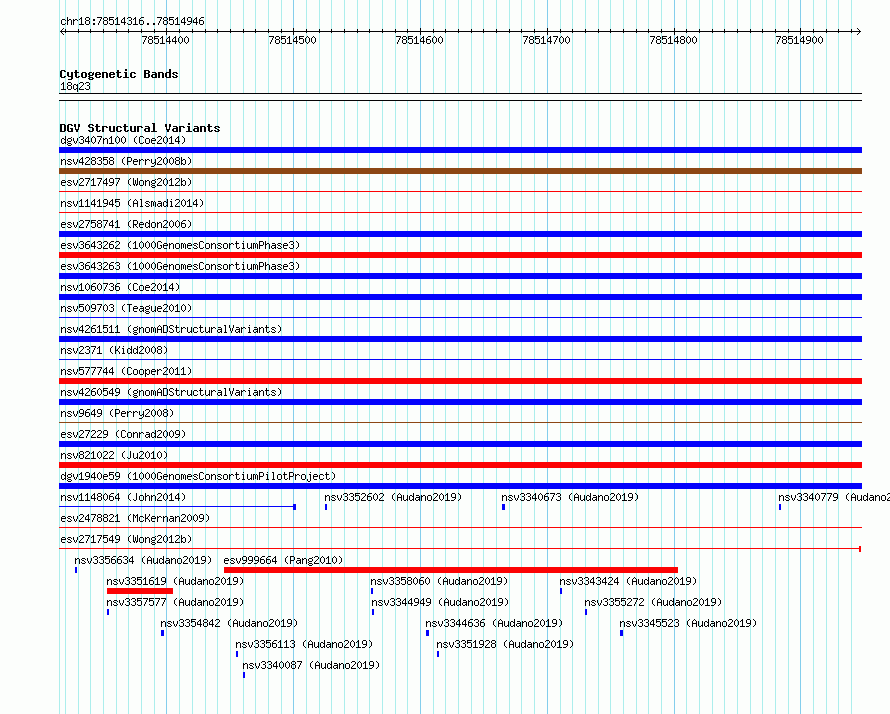Open variant nsv3357577 (Audano2019)
This screenshot has height=714, width=890.
175,602
